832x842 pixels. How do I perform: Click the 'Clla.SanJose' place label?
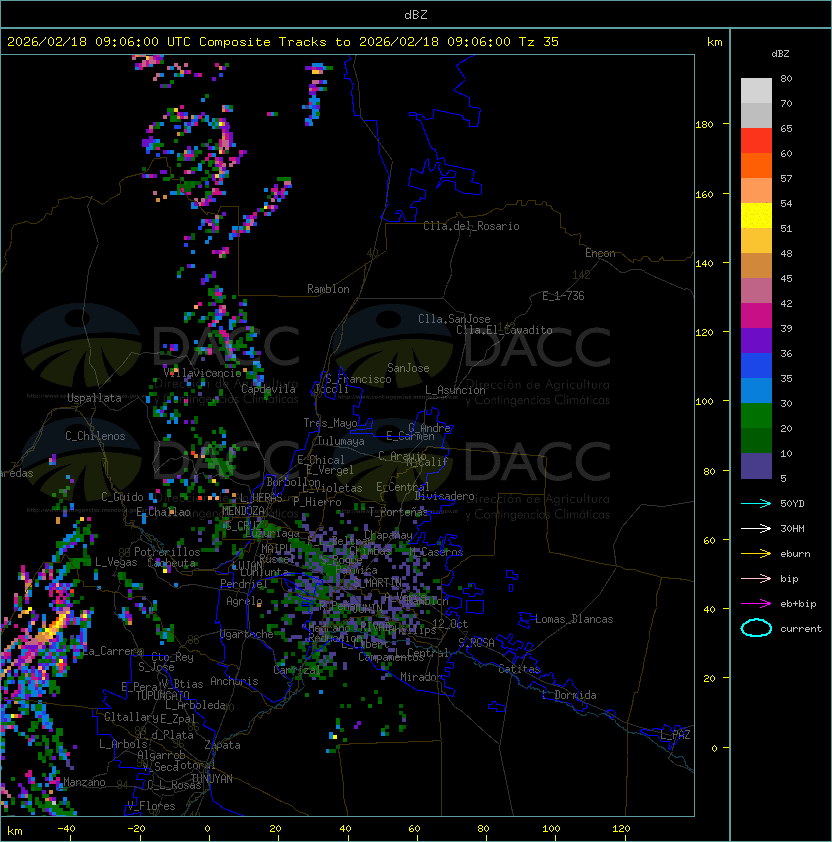click(x=454, y=319)
